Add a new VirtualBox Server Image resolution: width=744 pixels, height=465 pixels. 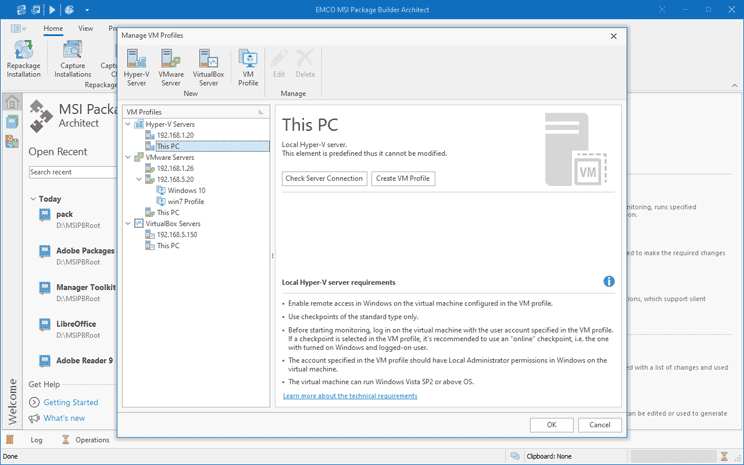208,67
